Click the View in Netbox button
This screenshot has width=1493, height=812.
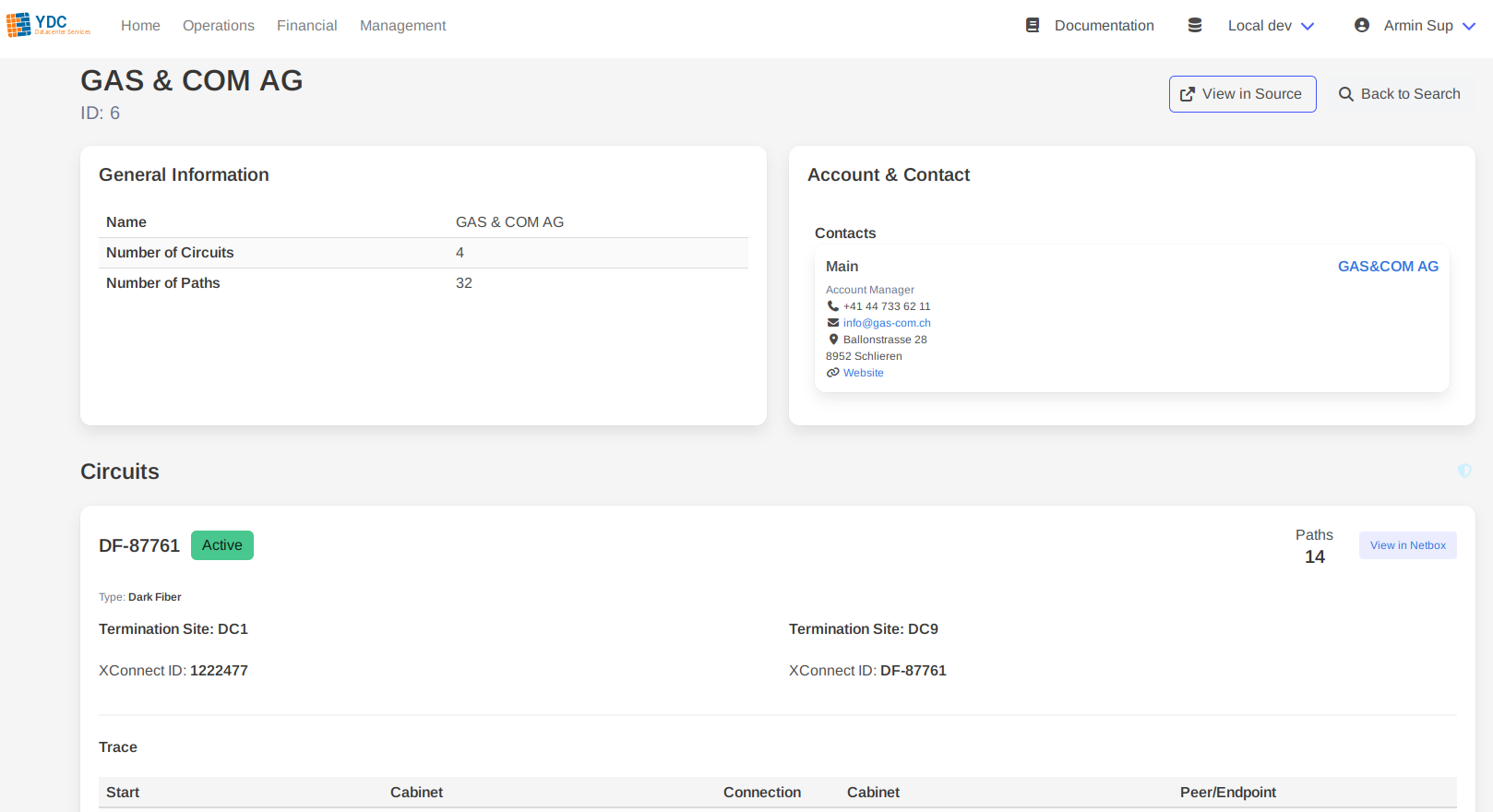1408,545
